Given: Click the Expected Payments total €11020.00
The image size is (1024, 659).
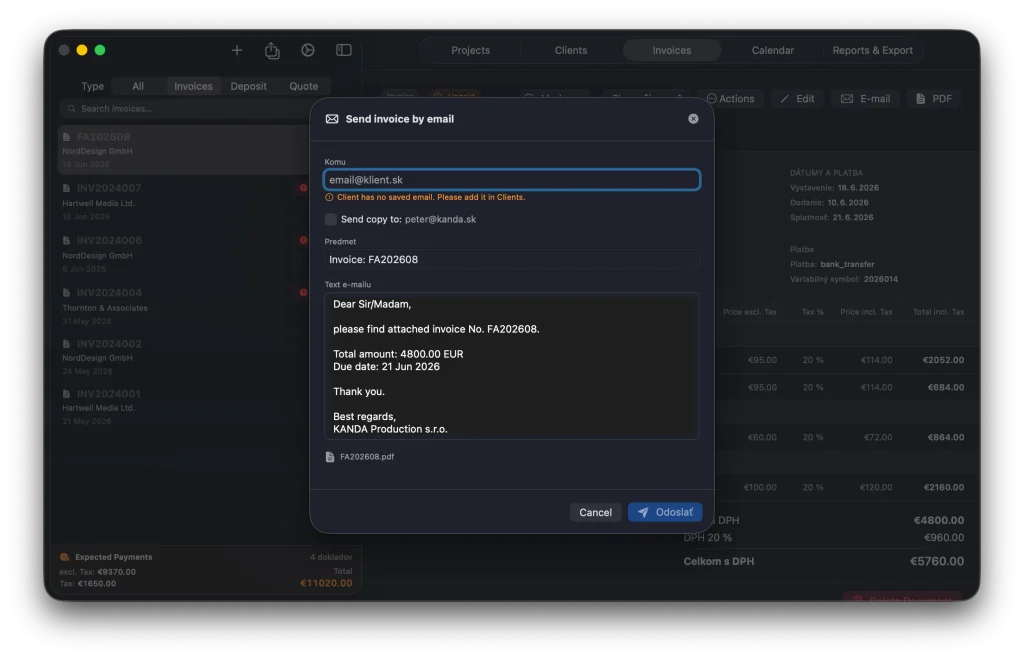Looking at the screenshot, I should pyautogui.click(x=326, y=583).
